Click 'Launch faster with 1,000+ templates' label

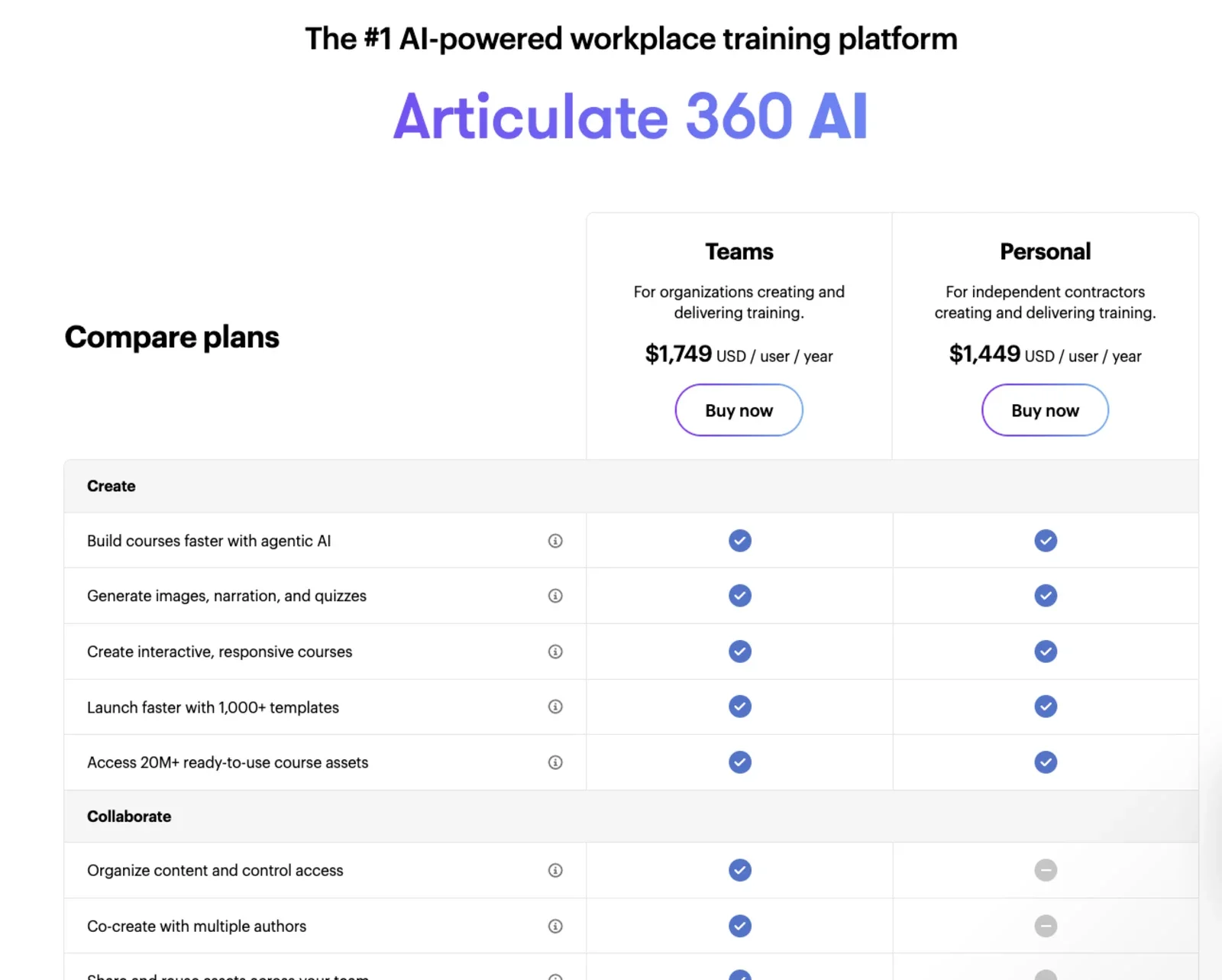213,707
